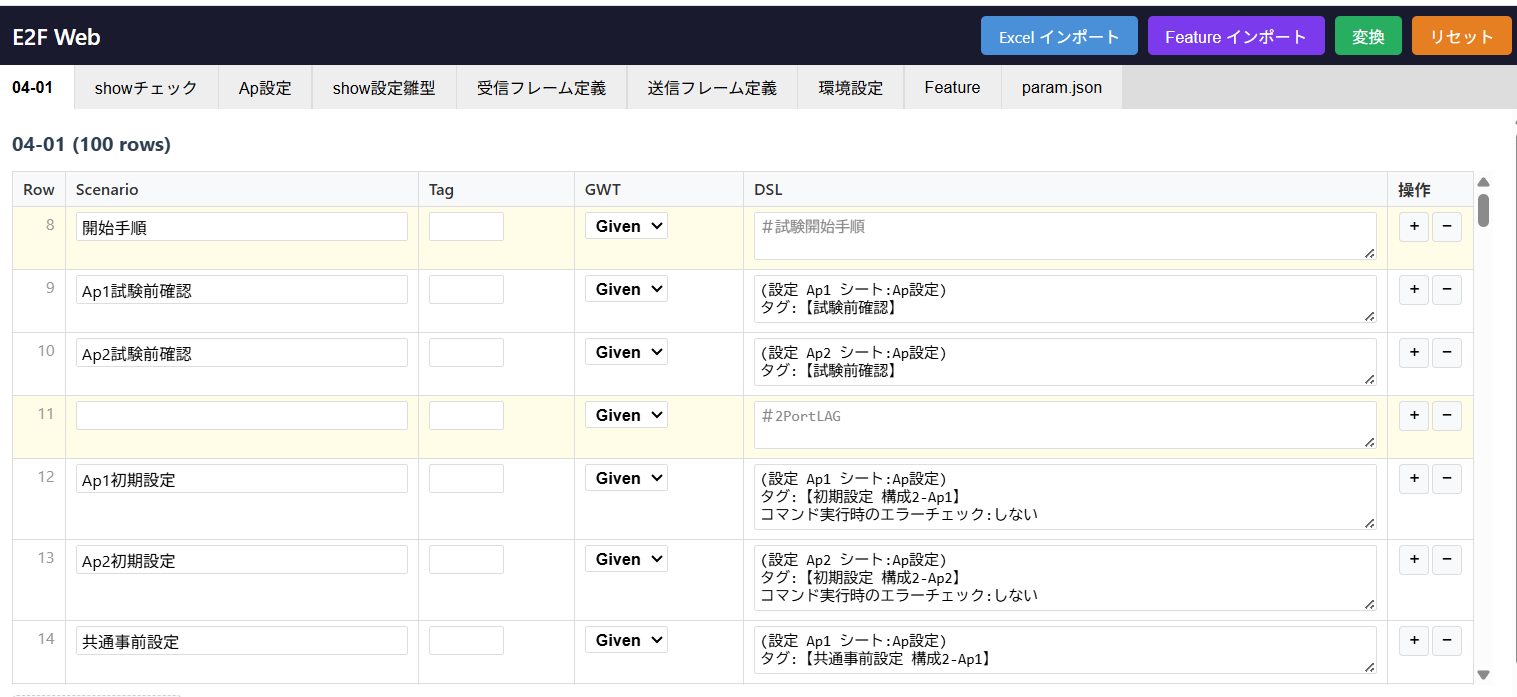Click the Excel インポート button
The image size is (1517, 697).
point(1059,34)
